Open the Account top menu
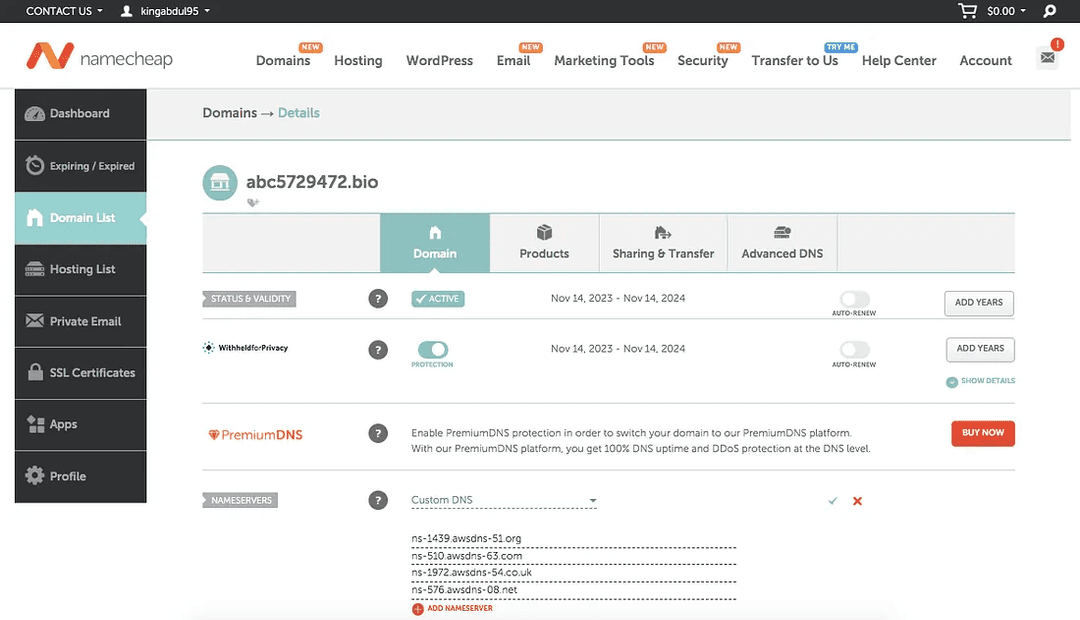Viewport: 1080px width, 620px height. tap(986, 61)
